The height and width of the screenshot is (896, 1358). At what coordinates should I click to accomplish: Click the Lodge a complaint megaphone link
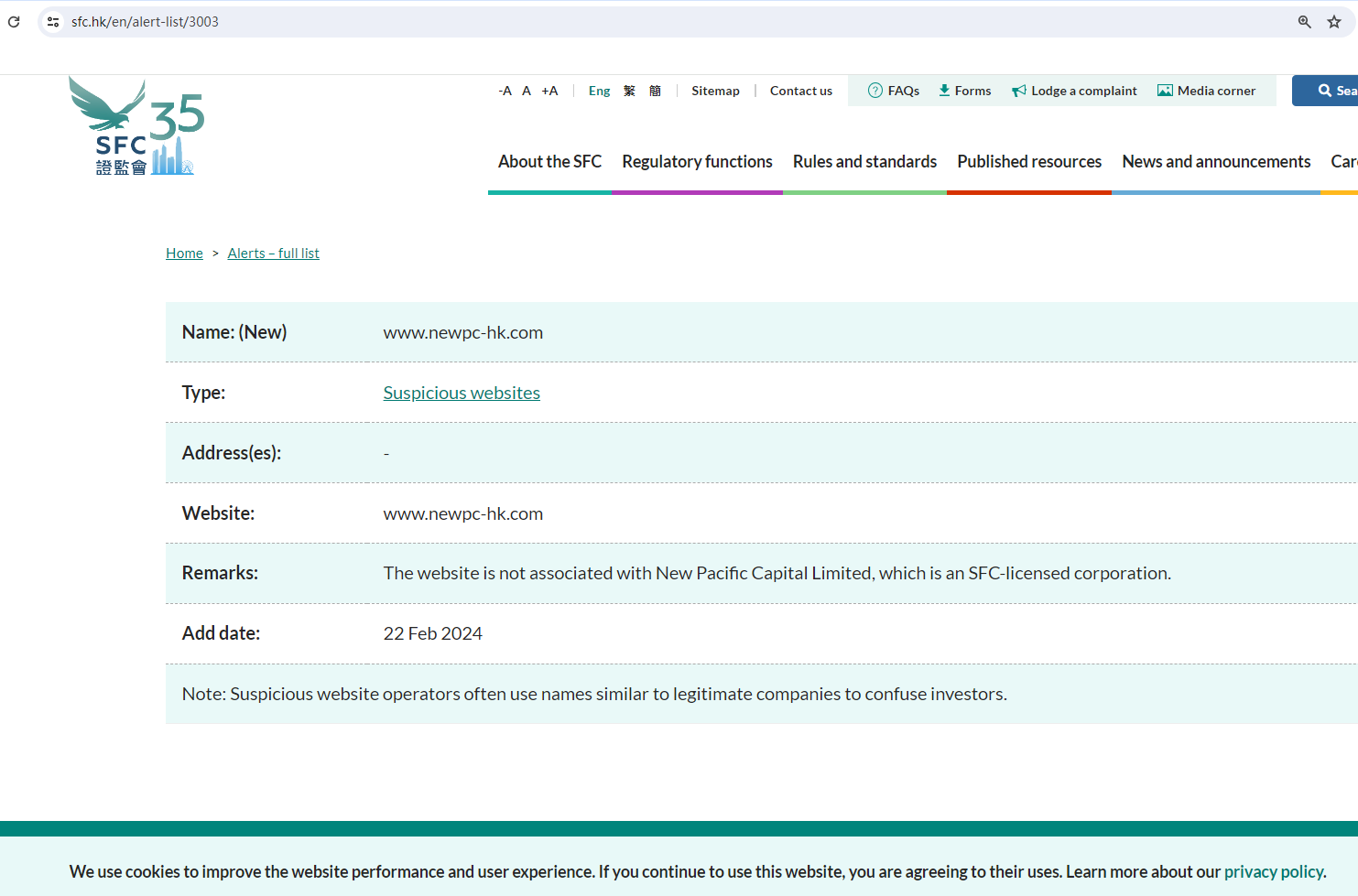(x=1074, y=91)
